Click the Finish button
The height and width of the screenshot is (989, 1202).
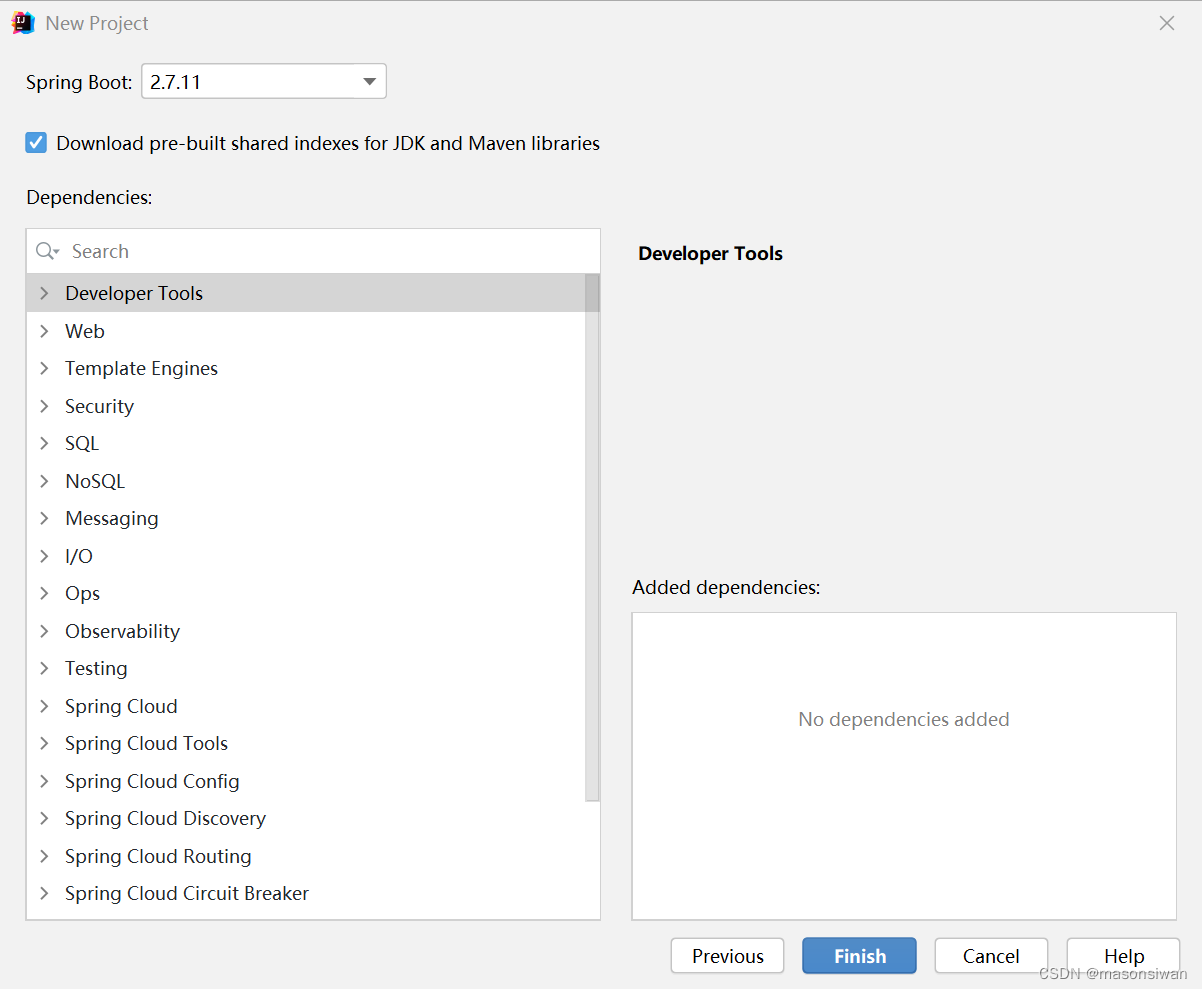(x=859, y=956)
